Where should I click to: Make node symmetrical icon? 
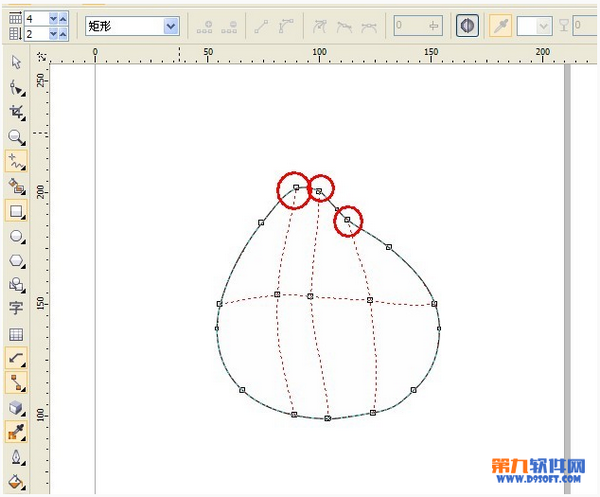369,27
